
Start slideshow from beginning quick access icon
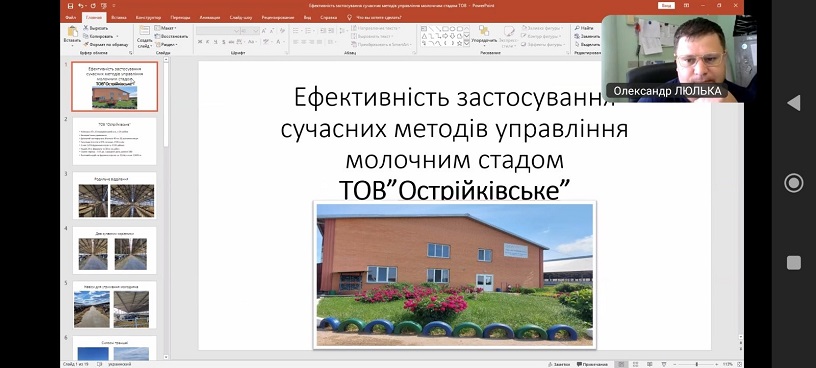tap(104, 6)
